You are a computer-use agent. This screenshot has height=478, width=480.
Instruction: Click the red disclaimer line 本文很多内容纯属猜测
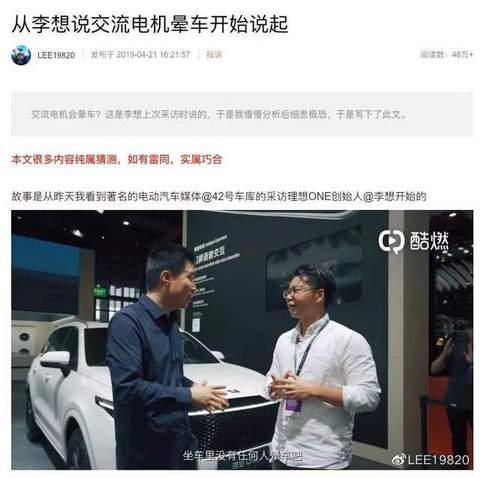(x=117, y=159)
